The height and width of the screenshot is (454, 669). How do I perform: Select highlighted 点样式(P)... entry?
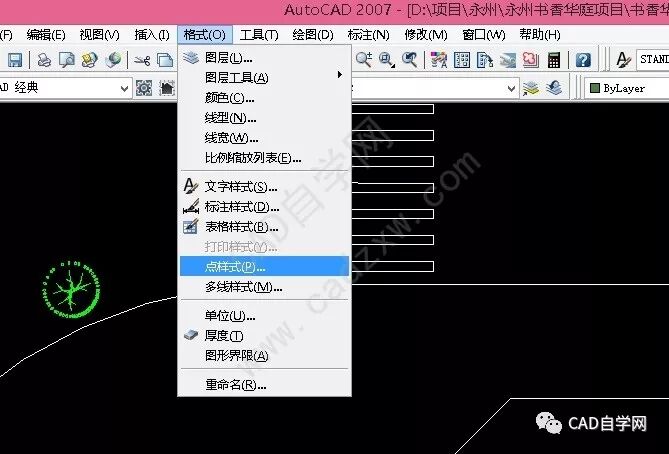pyautogui.click(x=264, y=267)
